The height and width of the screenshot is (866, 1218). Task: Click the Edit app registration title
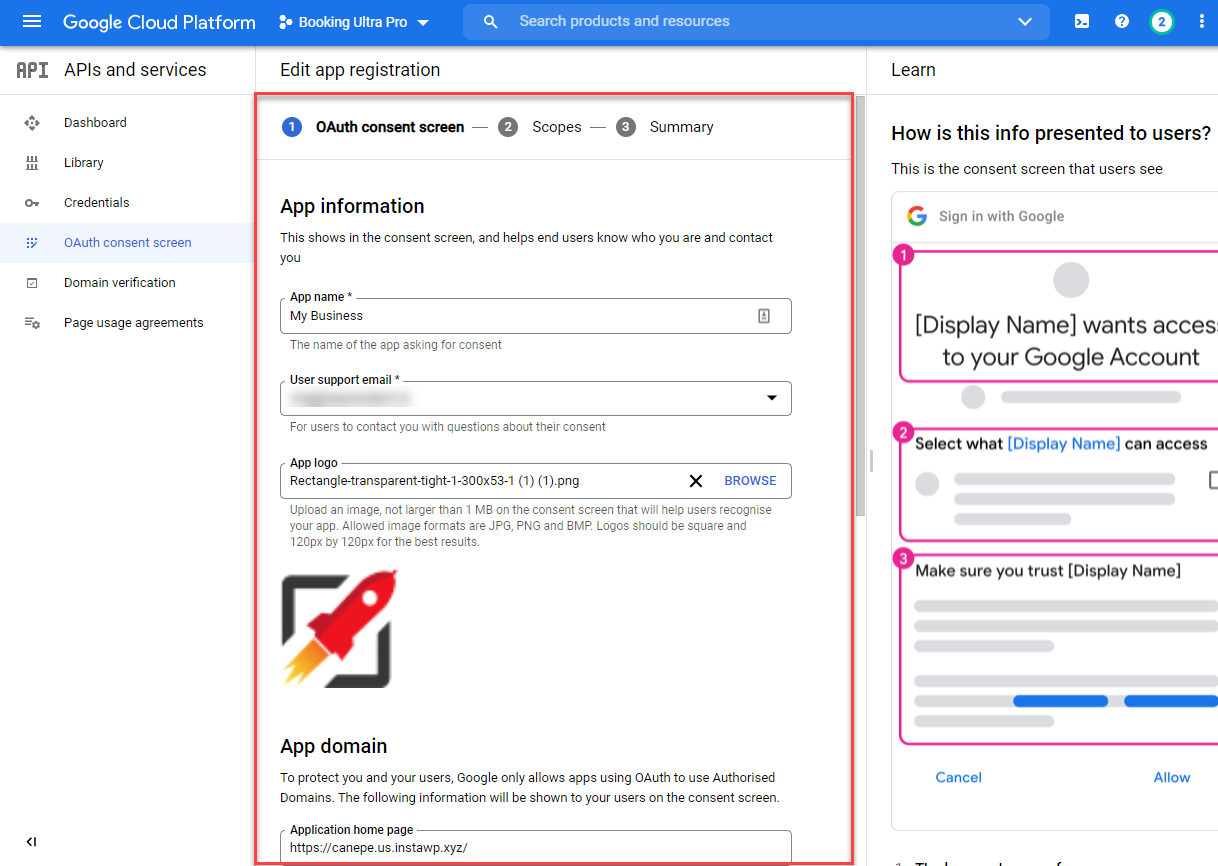click(360, 70)
